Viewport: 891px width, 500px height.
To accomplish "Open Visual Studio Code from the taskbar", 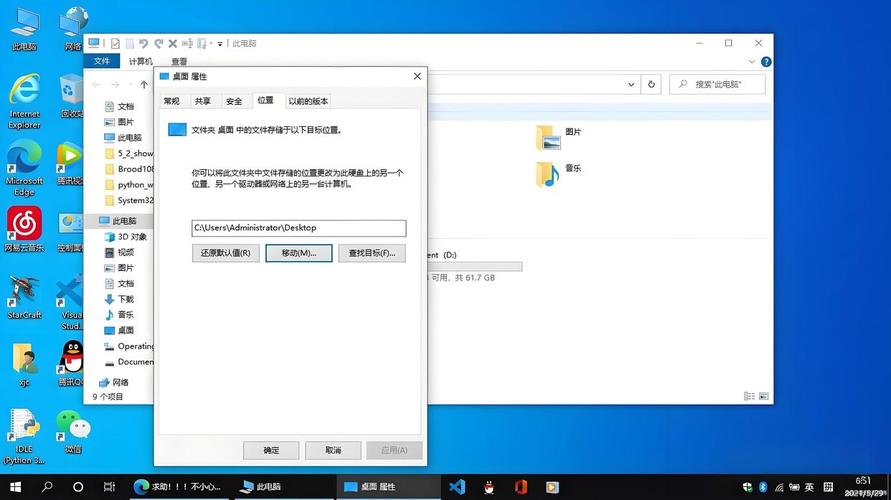I will [457, 487].
